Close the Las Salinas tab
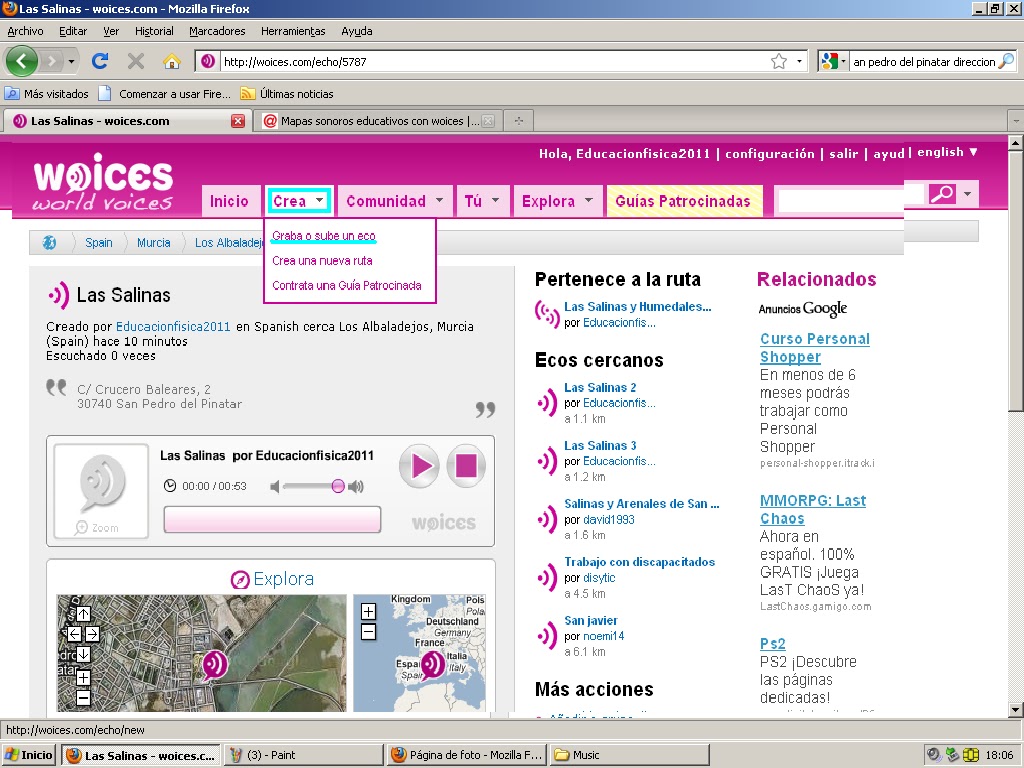Viewport: 1024px width, 768px height. pyautogui.click(x=238, y=121)
